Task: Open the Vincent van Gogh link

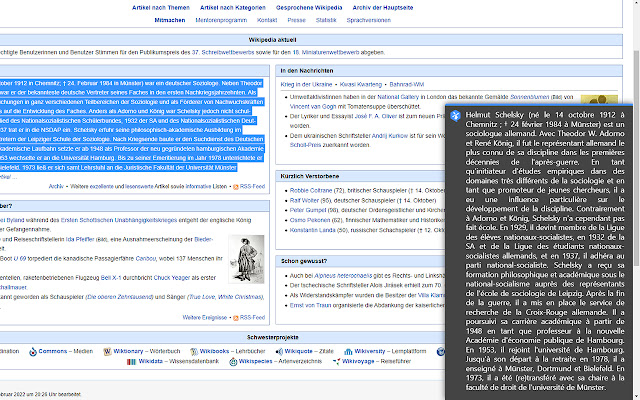Action: click(x=313, y=107)
